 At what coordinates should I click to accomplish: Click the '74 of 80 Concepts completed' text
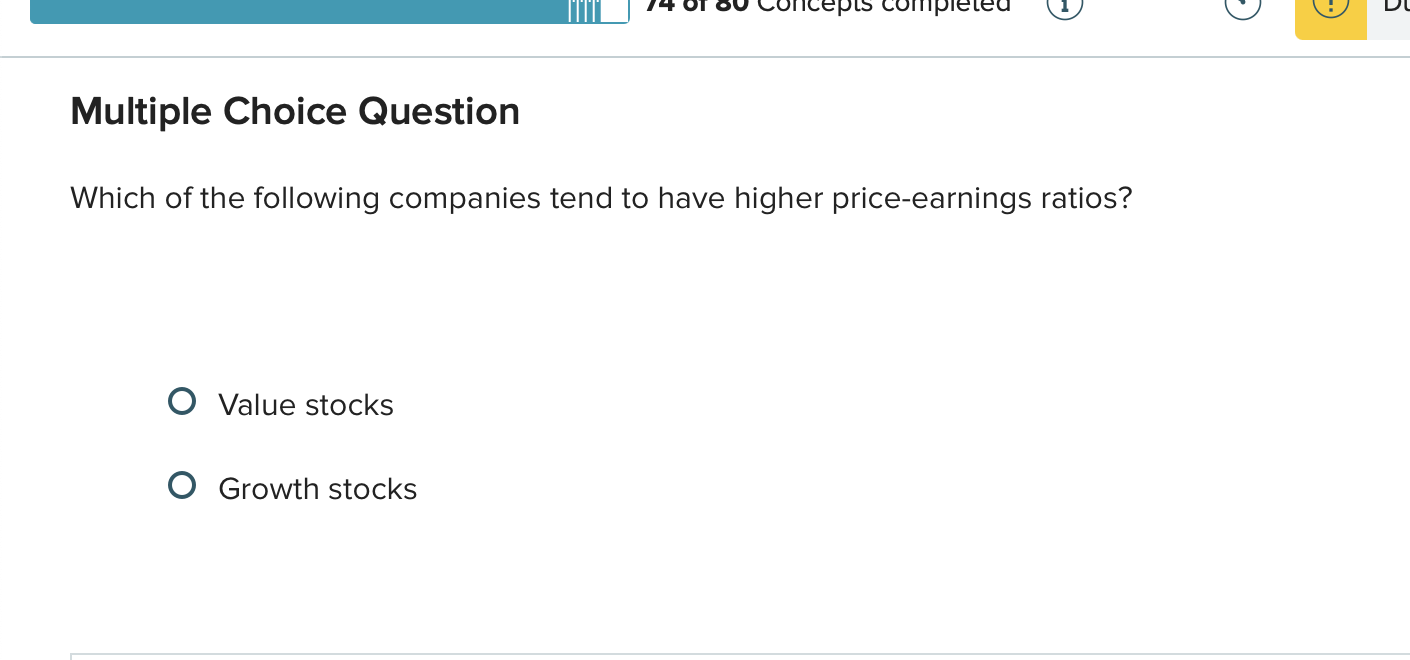tap(829, 7)
